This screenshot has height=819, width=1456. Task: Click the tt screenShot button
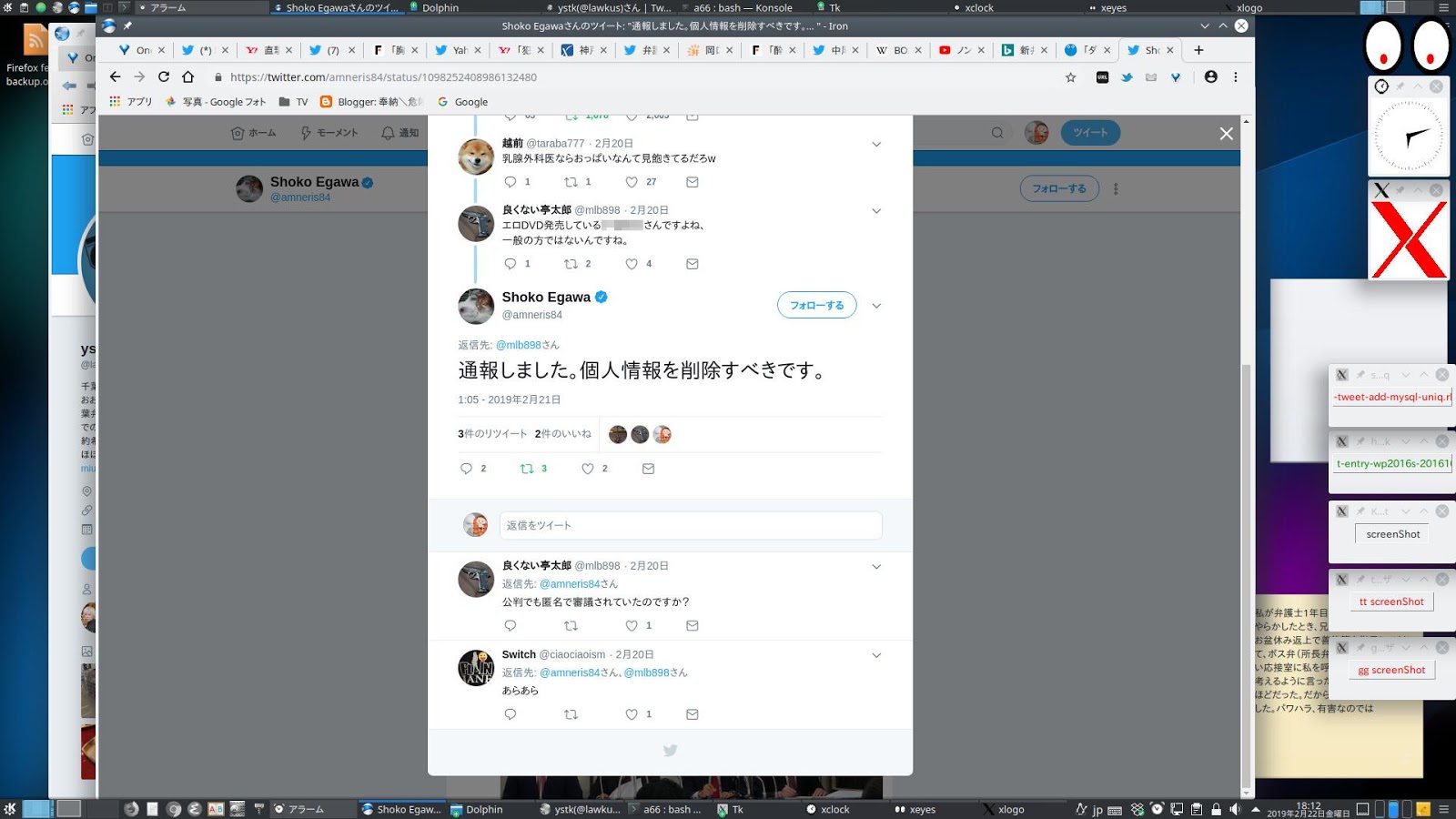pos(1391,602)
